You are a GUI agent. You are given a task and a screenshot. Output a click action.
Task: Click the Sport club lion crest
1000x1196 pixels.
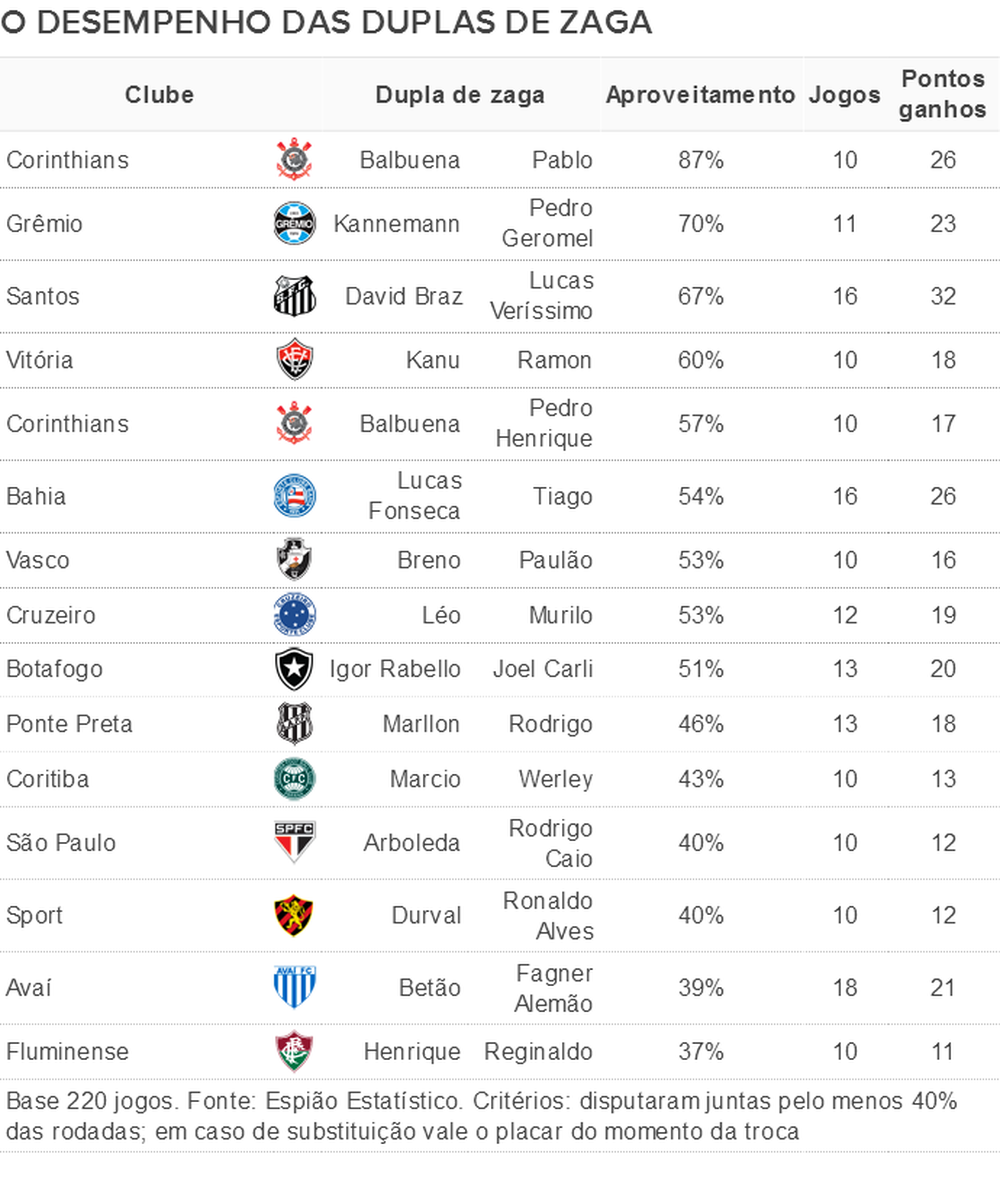pos(294,915)
